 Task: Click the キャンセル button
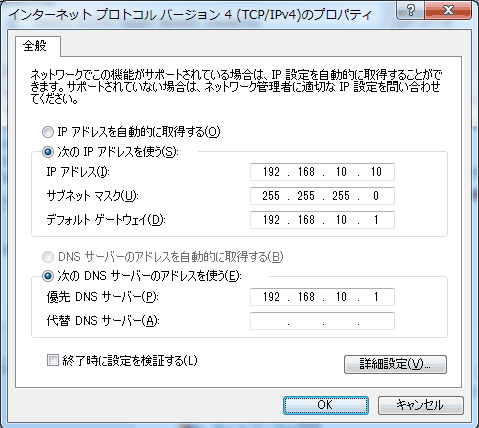click(x=421, y=405)
